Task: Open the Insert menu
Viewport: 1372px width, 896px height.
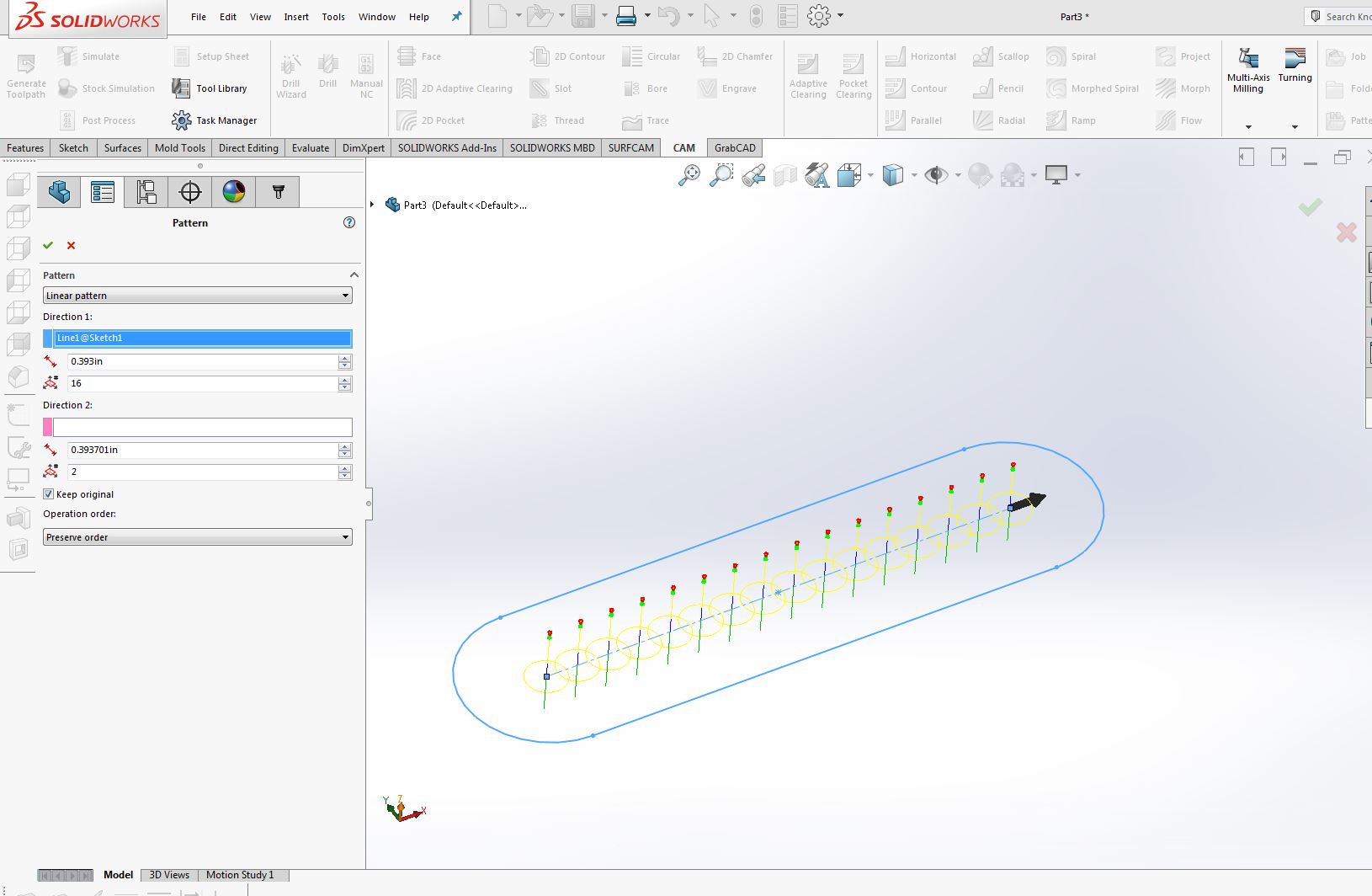Action: click(296, 17)
